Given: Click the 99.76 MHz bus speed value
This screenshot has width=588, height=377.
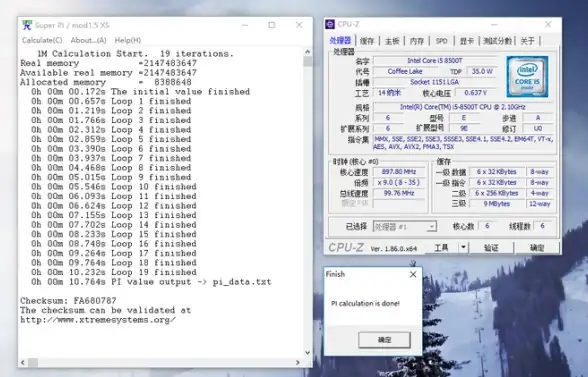Looking at the screenshot, I should (399, 193).
